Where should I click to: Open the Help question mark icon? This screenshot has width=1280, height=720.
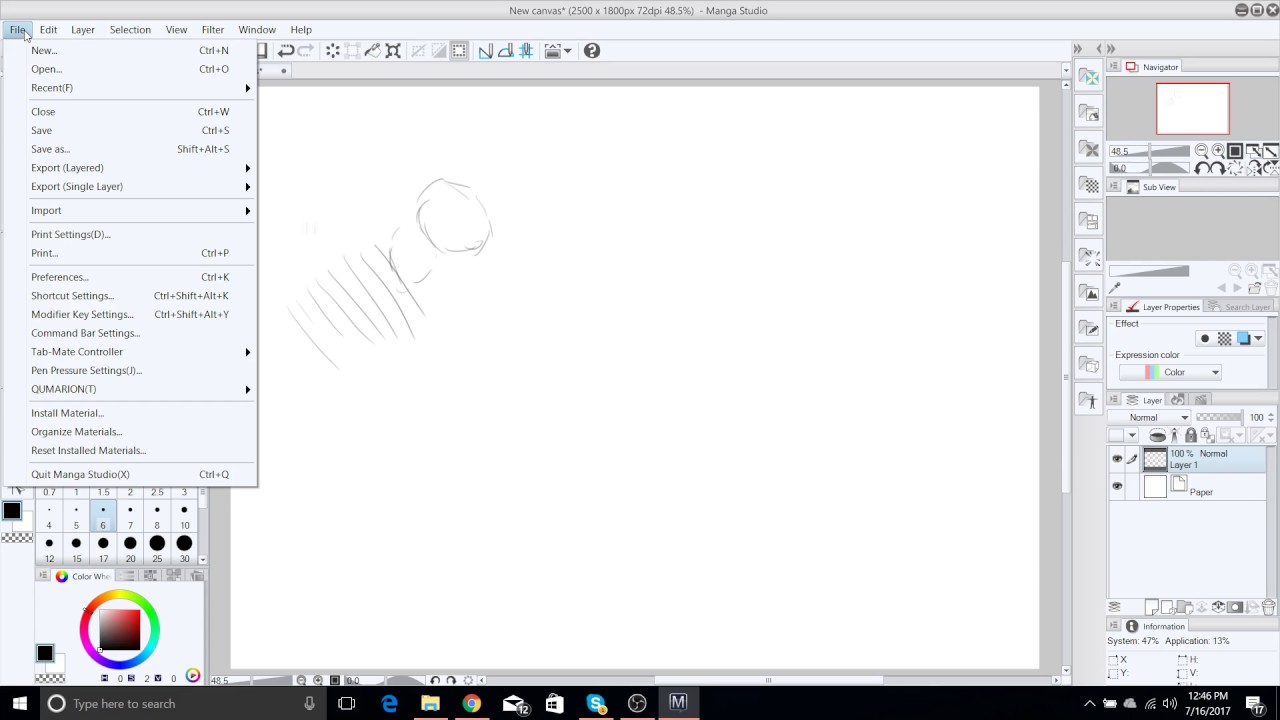coord(592,51)
